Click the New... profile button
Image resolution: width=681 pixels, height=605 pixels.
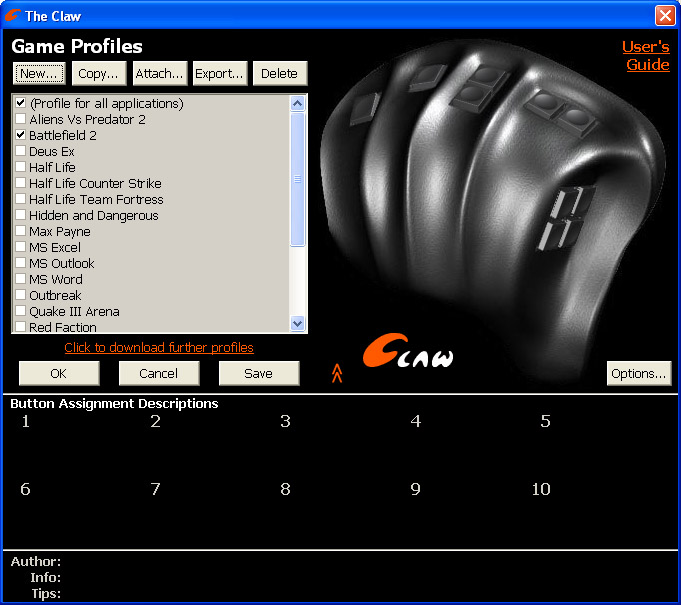click(39, 73)
